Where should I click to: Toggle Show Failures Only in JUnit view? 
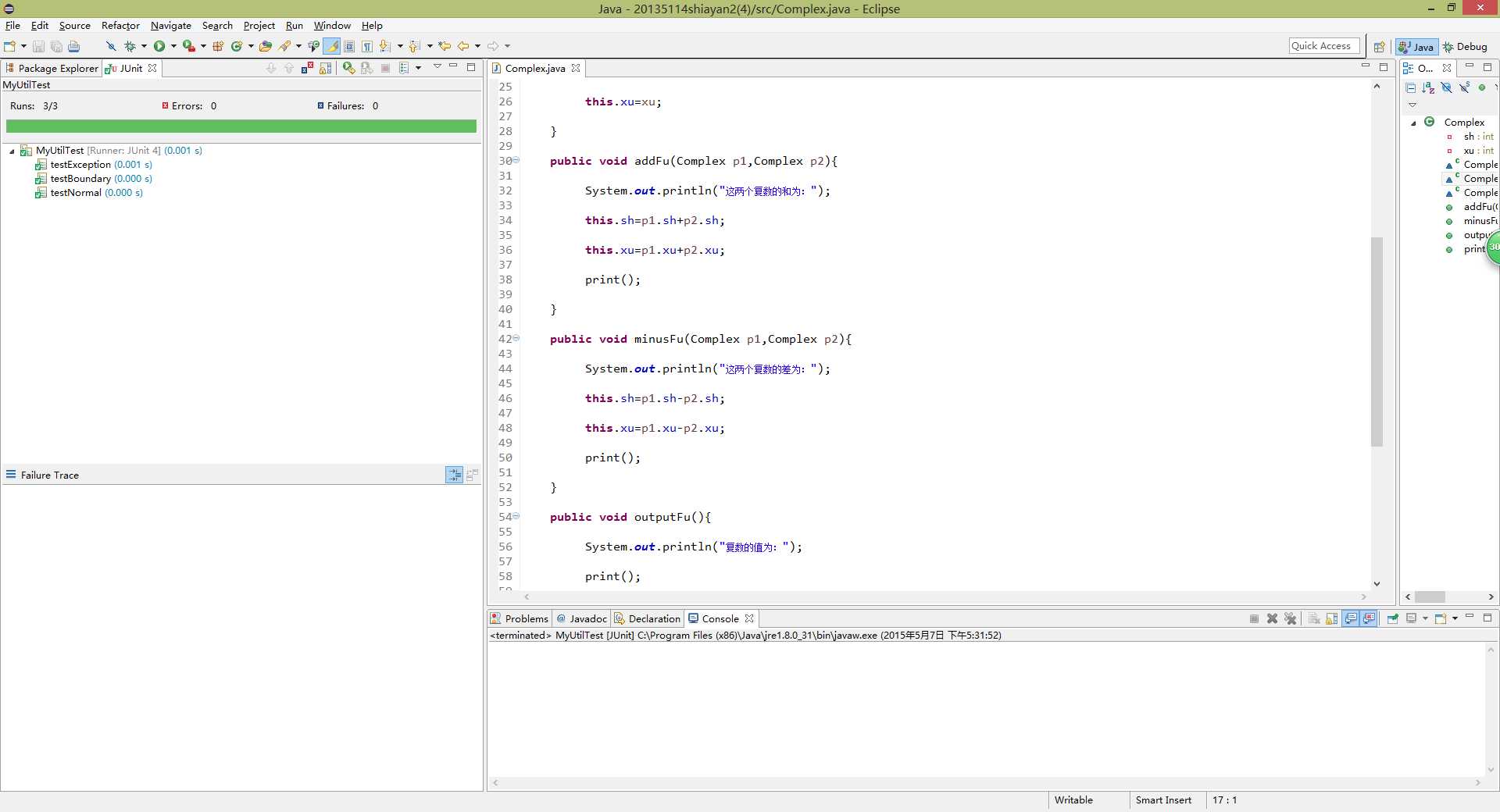[x=307, y=68]
